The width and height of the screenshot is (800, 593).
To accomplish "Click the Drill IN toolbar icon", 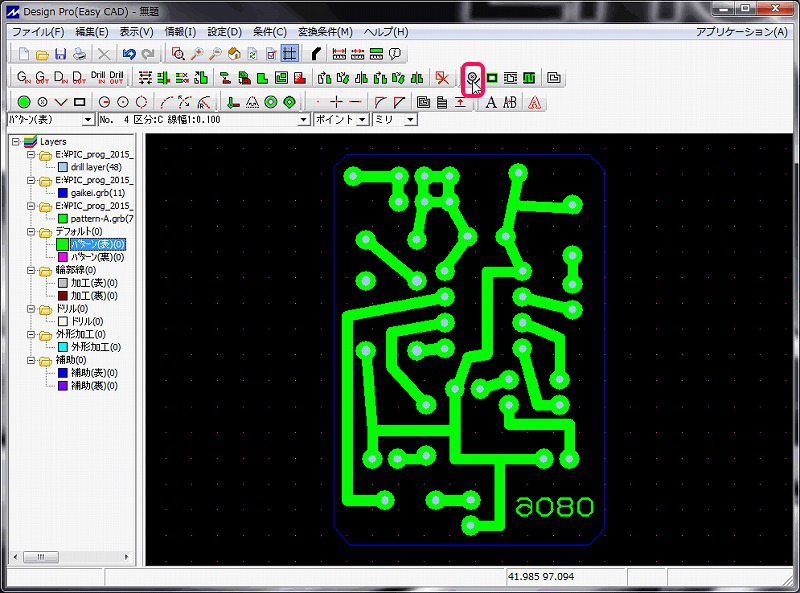I will tap(98, 78).
